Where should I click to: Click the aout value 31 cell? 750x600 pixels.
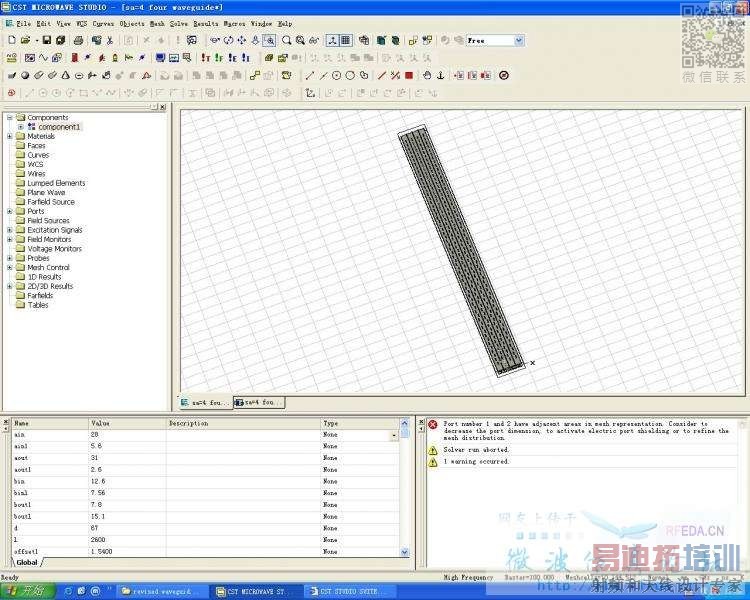94,458
